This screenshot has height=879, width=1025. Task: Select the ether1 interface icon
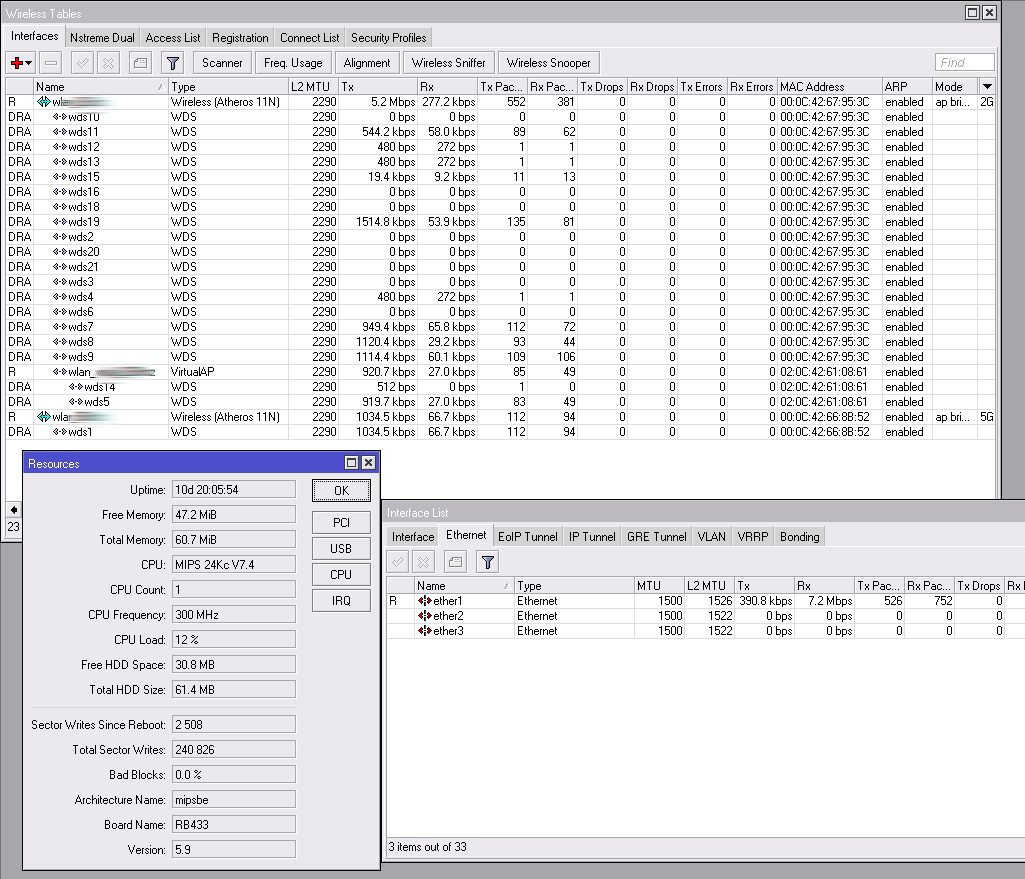425,601
